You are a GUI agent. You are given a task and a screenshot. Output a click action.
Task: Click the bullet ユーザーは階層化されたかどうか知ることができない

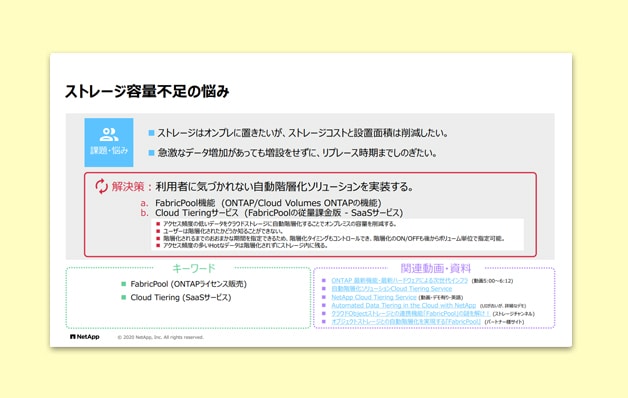coord(223,231)
